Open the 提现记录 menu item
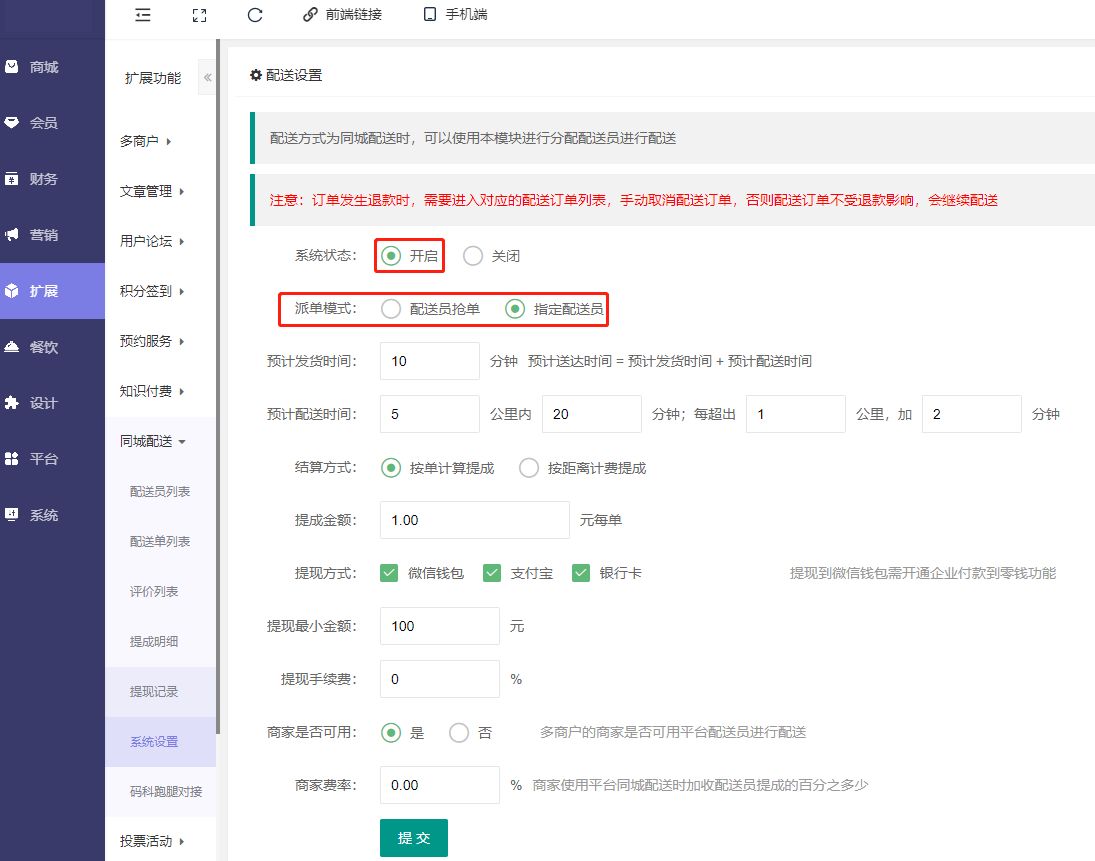1095x861 pixels. [154, 692]
